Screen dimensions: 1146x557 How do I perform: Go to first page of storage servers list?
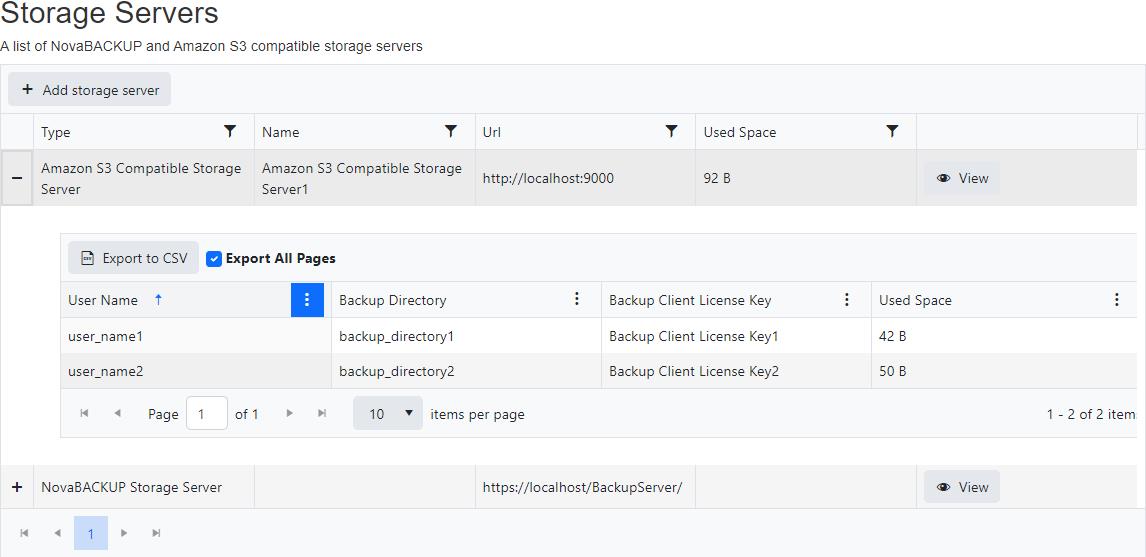(x=24, y=533)
